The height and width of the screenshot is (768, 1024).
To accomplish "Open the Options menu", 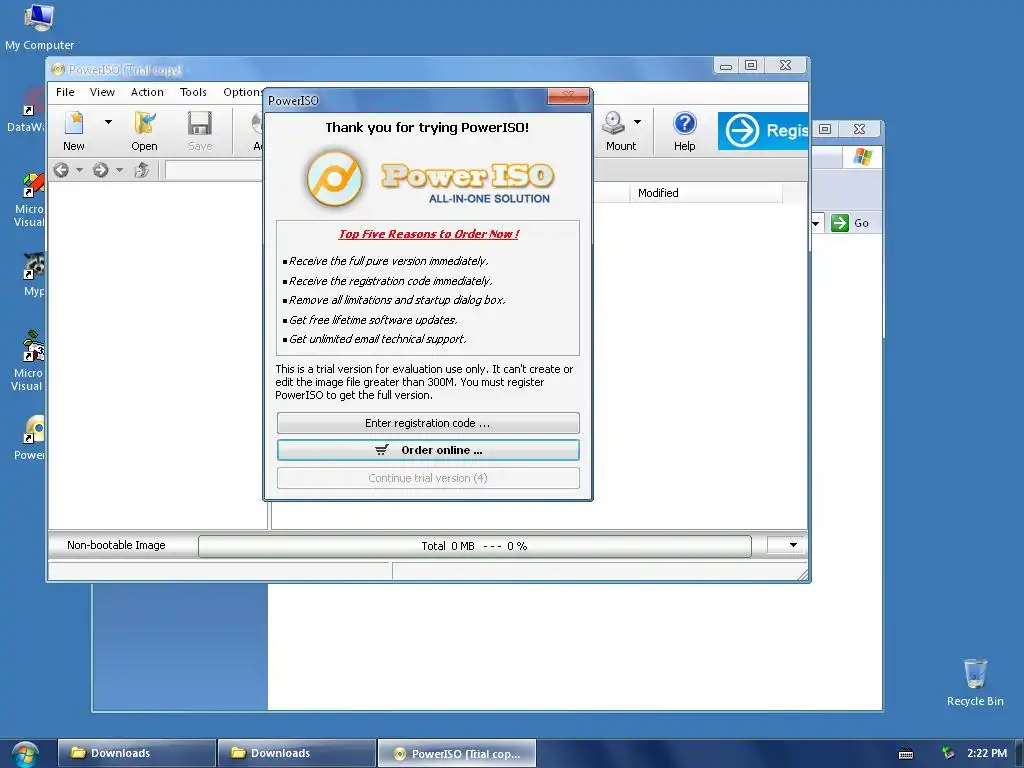I will coord(242,92).
